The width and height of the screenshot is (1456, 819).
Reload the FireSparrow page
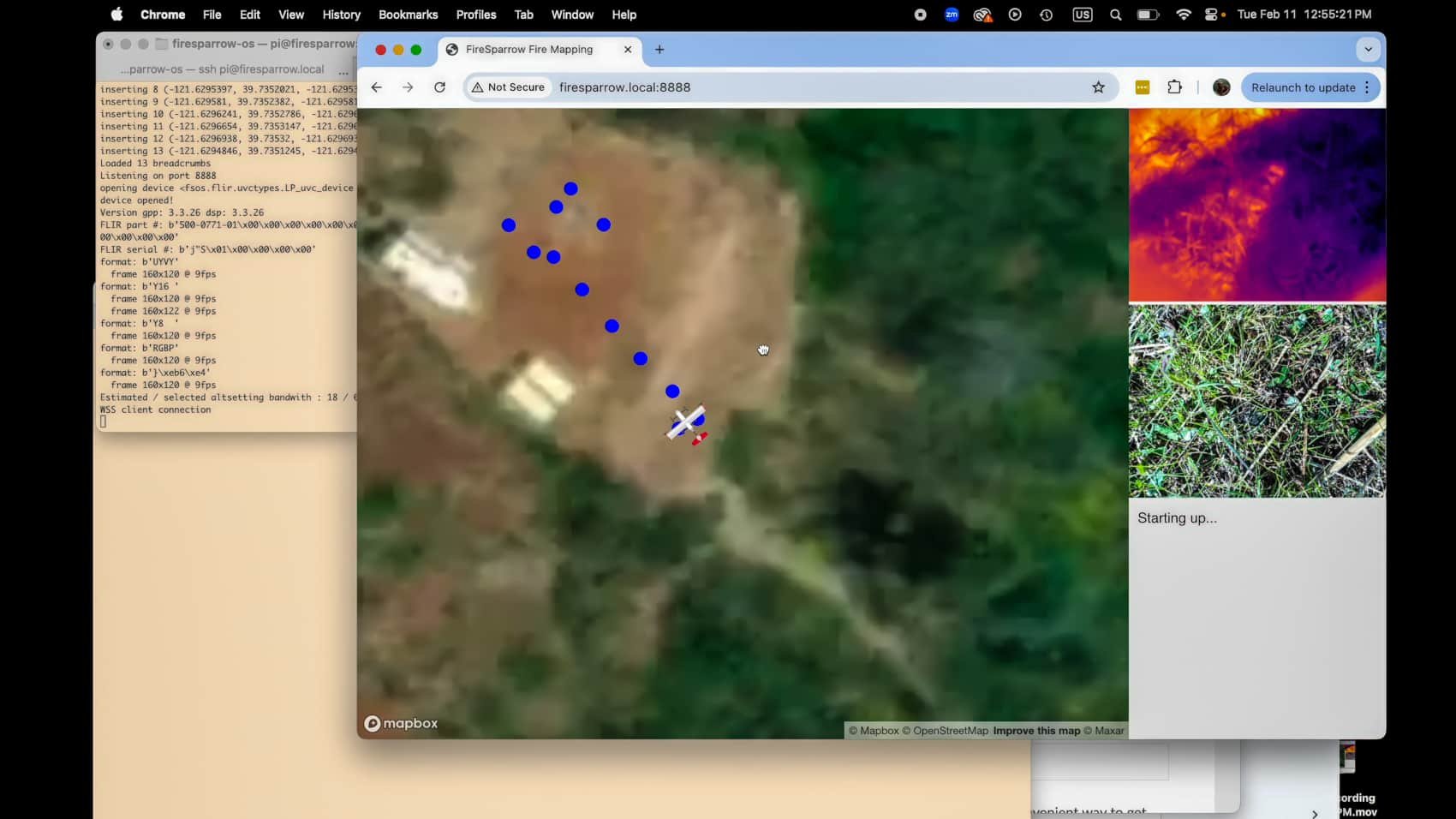point(439,87)
